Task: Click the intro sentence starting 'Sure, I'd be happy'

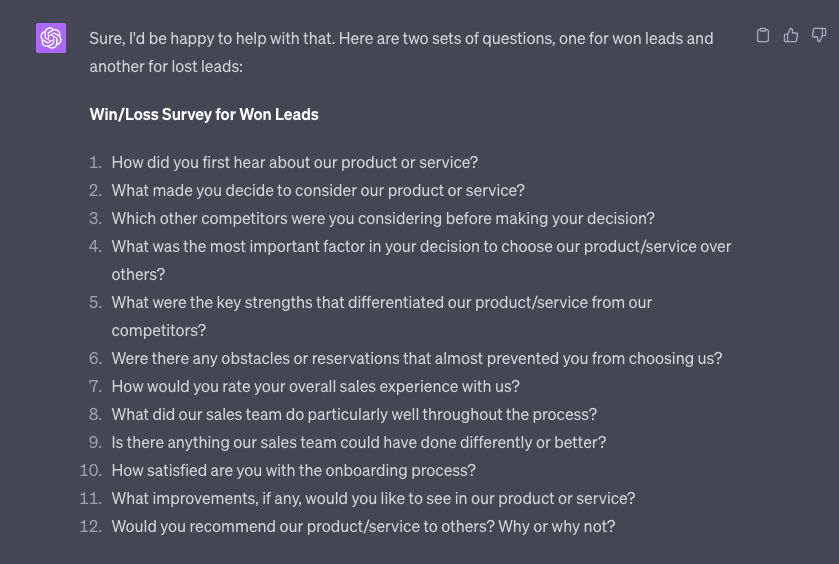Action: pos(401,52)
